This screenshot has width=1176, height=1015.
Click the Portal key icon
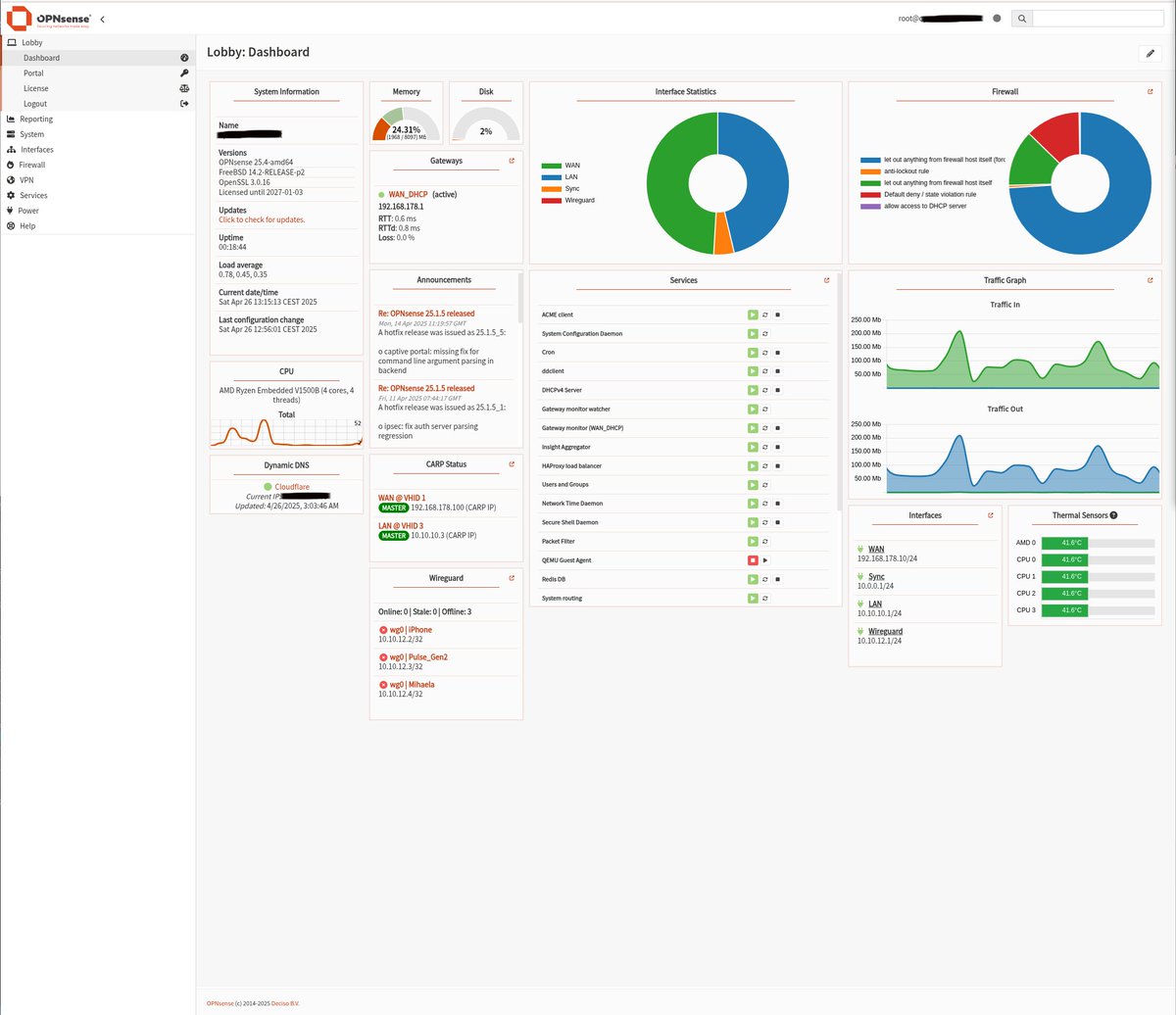point(184,73)
